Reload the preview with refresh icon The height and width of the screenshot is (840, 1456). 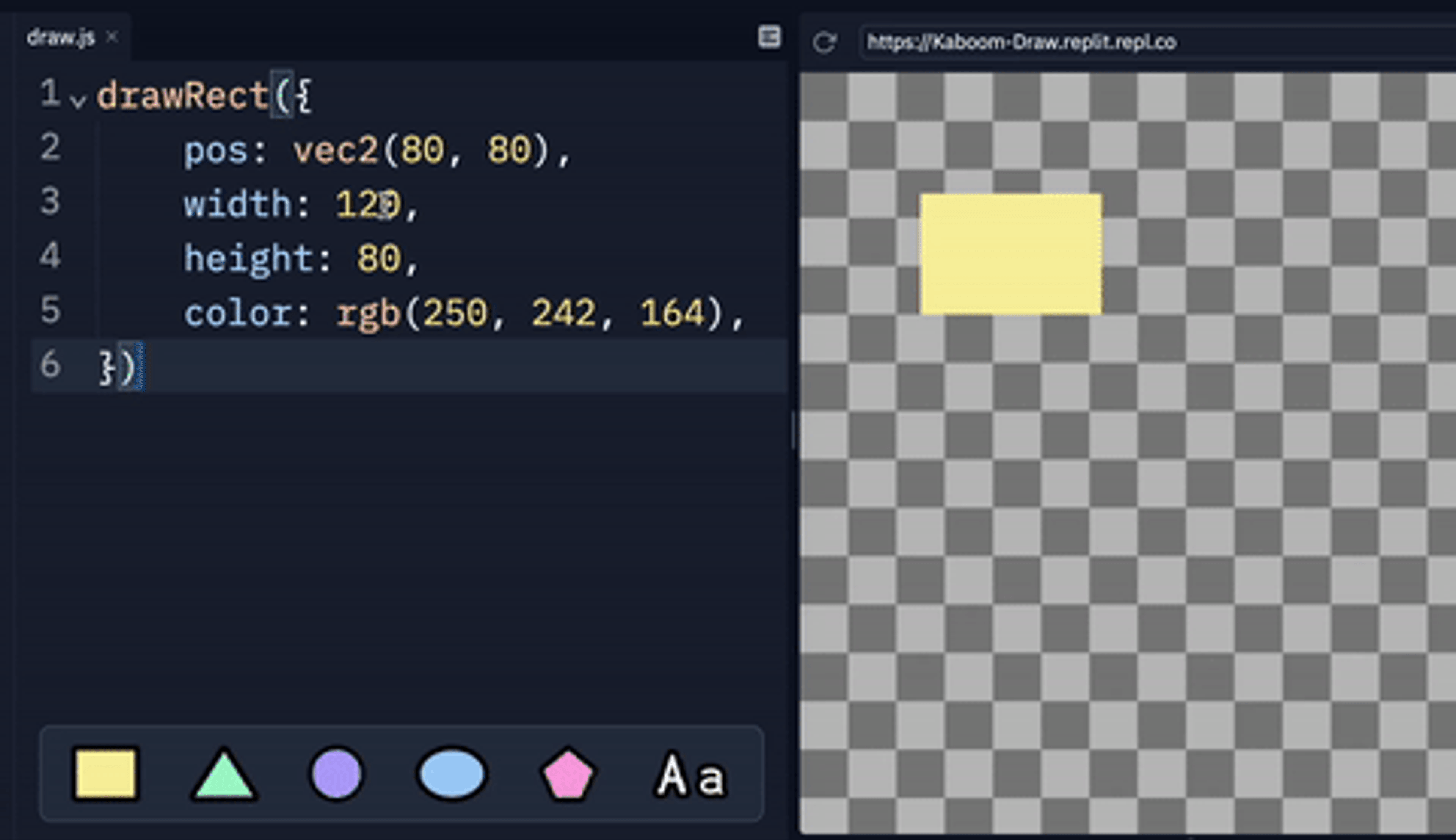824,42
